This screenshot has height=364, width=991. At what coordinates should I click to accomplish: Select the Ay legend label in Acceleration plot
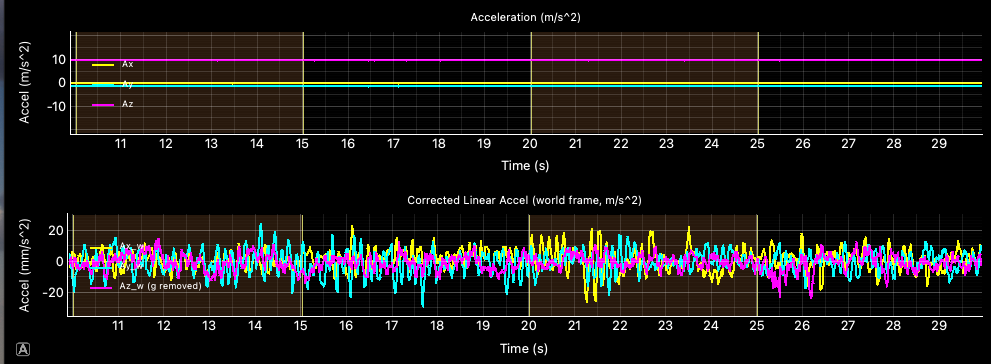click(x=127, y=84)
